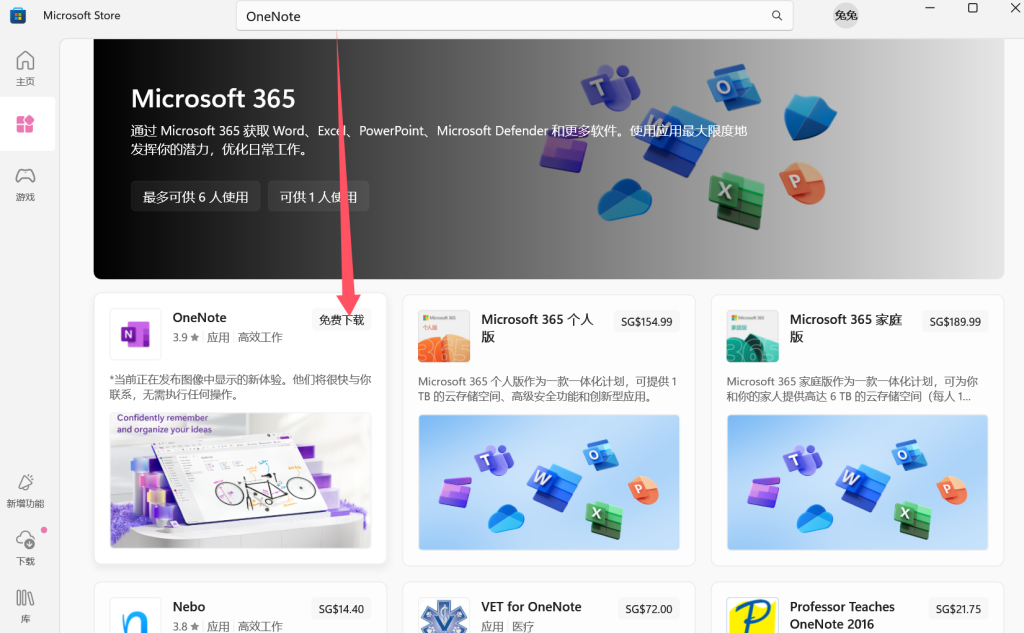Click the 最多可供 6 人使用 button

pyautogui.click(x=195, y=197)
